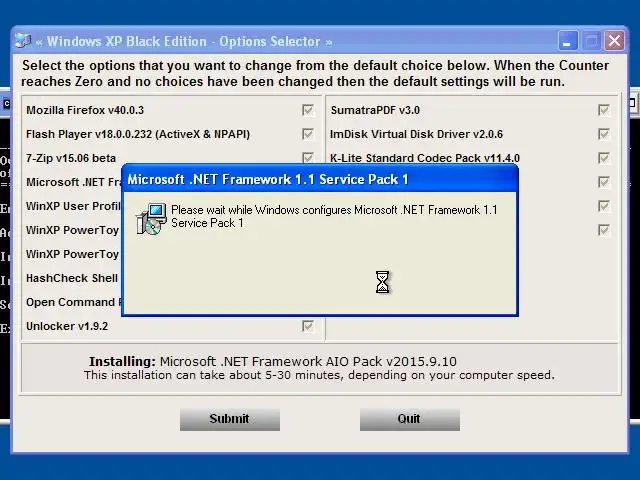640x480 pixels.
Task: Click the disabled maximize button
Action: click(x=591, y=41)
